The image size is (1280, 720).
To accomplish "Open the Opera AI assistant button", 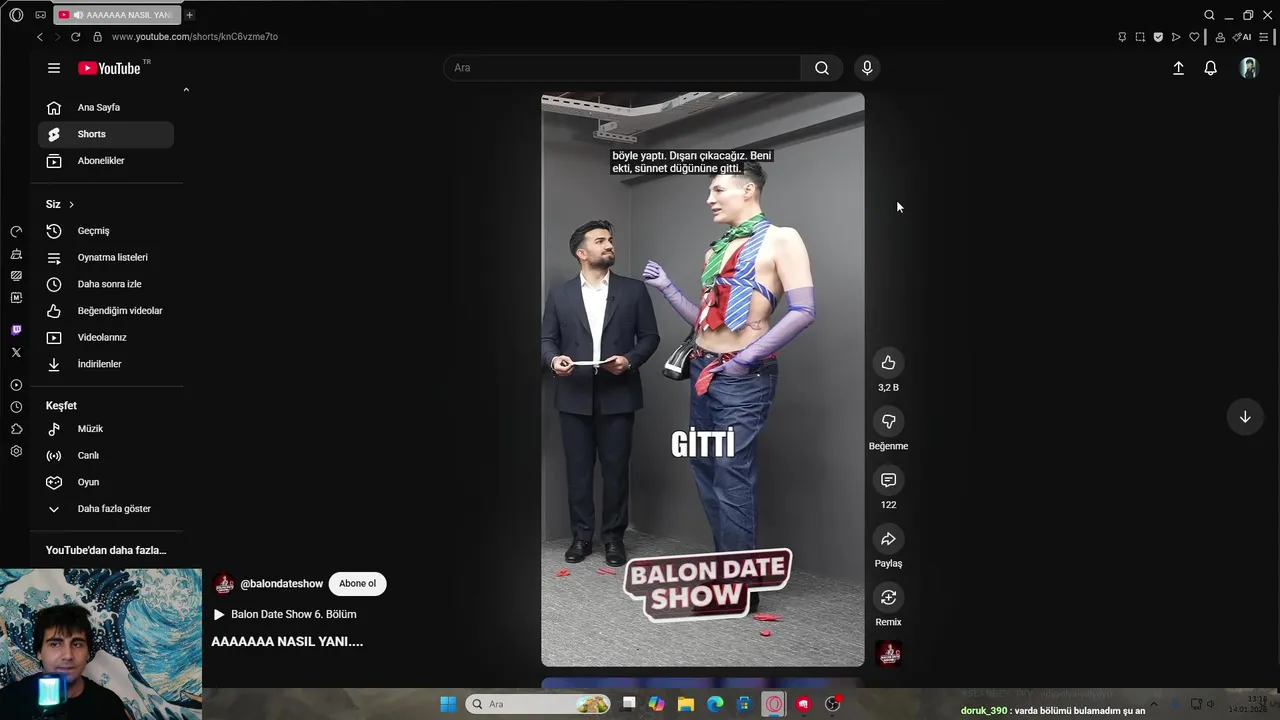I will click(x=1242, y=37).
